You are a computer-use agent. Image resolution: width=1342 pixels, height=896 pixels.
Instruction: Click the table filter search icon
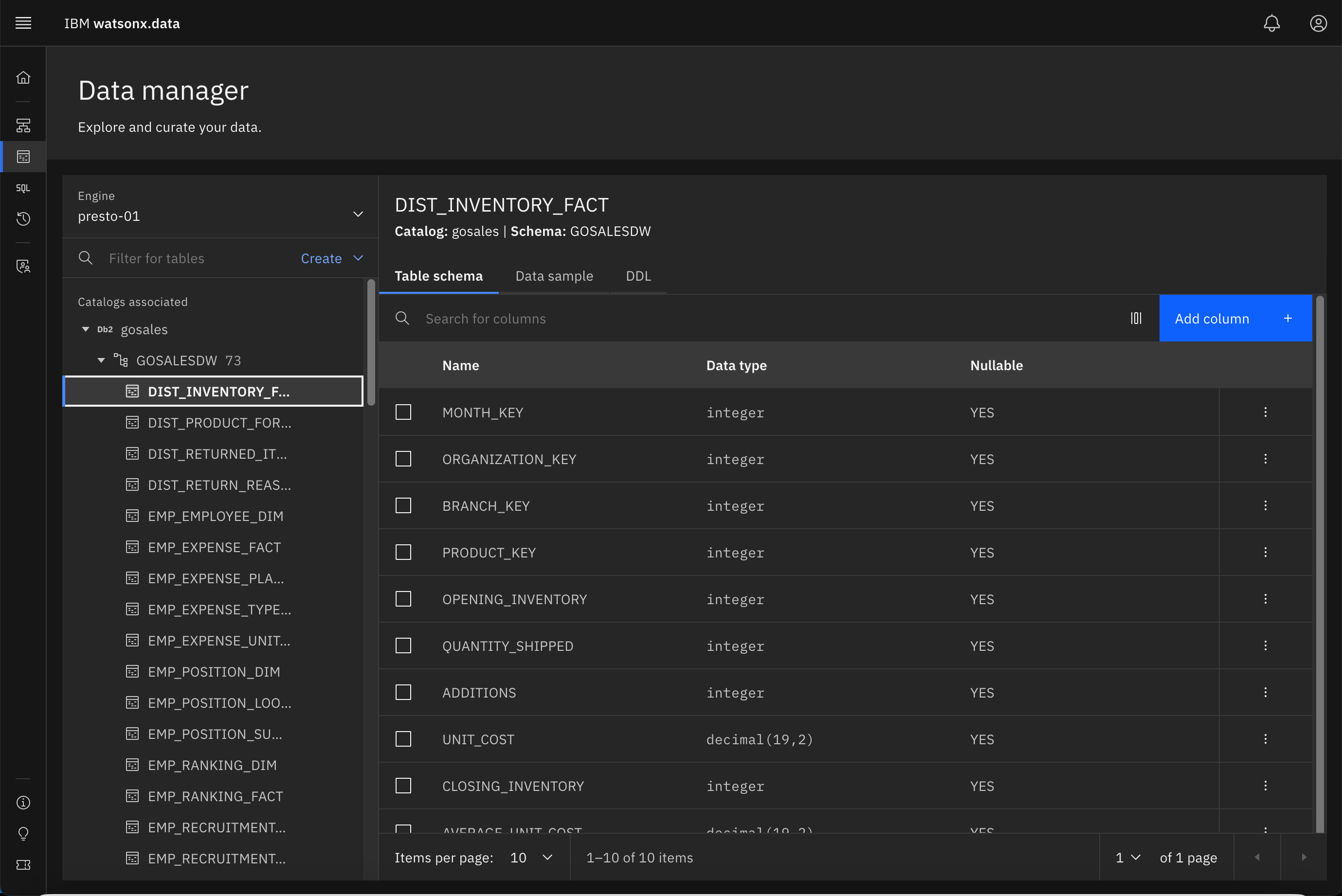[86, 258]
